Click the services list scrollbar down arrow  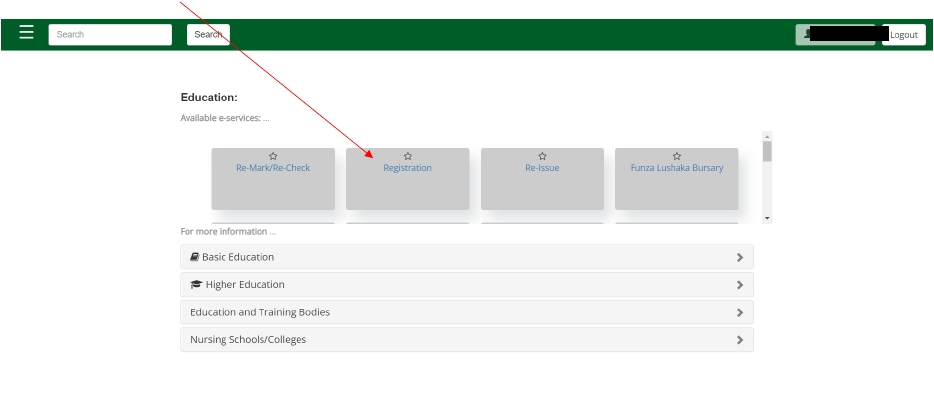pos(767,218)
